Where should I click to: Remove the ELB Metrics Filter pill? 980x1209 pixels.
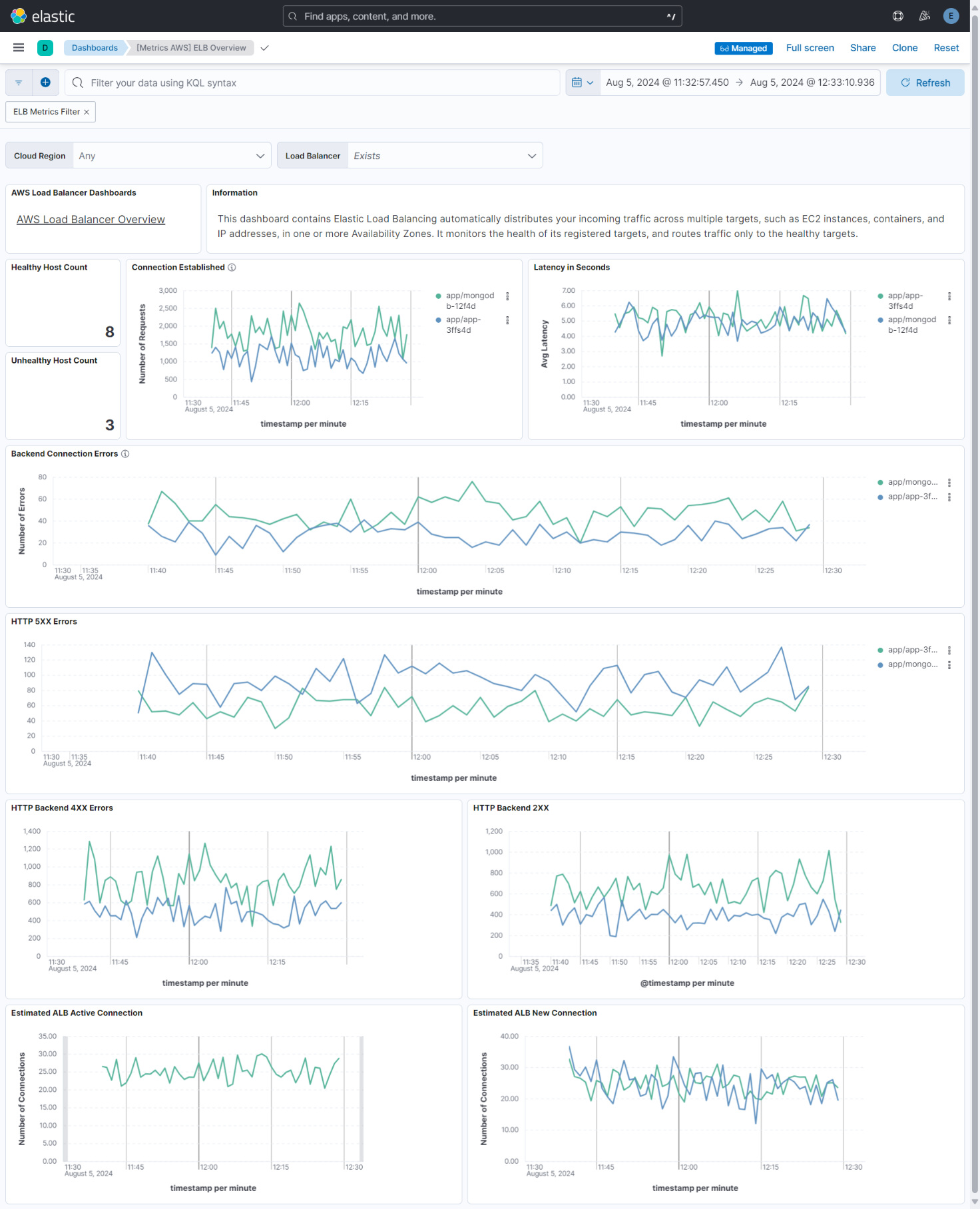87,112
